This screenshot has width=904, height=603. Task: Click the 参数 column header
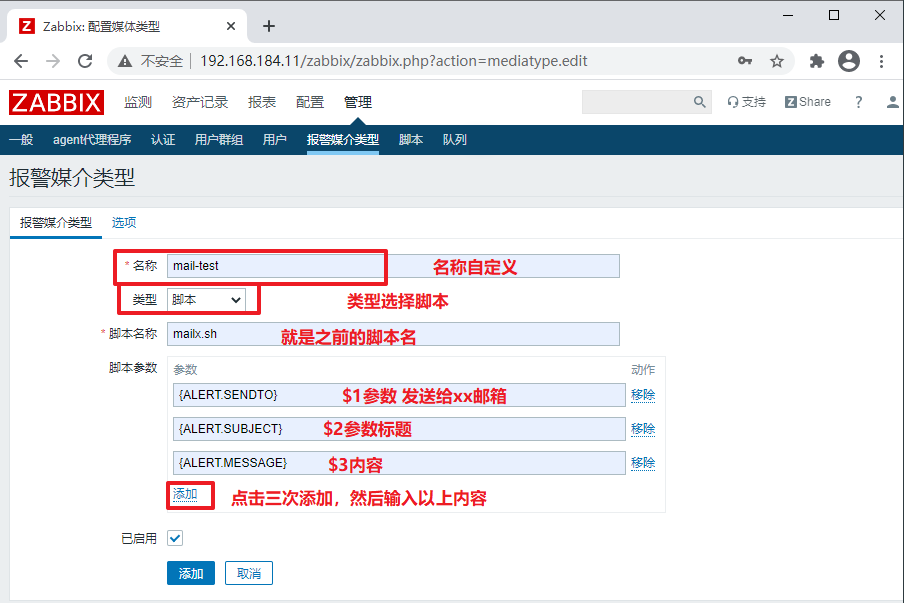(x=185, y=370)
